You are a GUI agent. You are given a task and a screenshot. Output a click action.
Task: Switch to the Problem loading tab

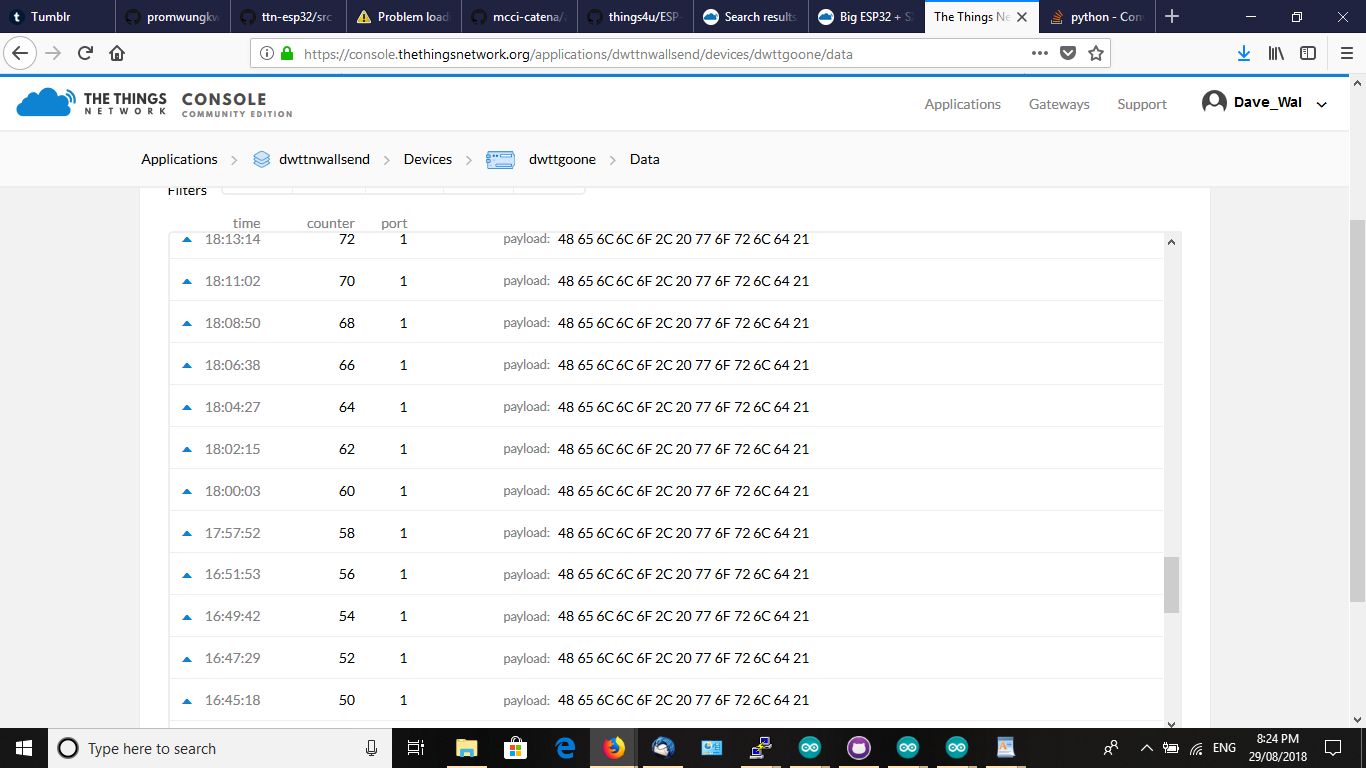click(x=402, y=16)
